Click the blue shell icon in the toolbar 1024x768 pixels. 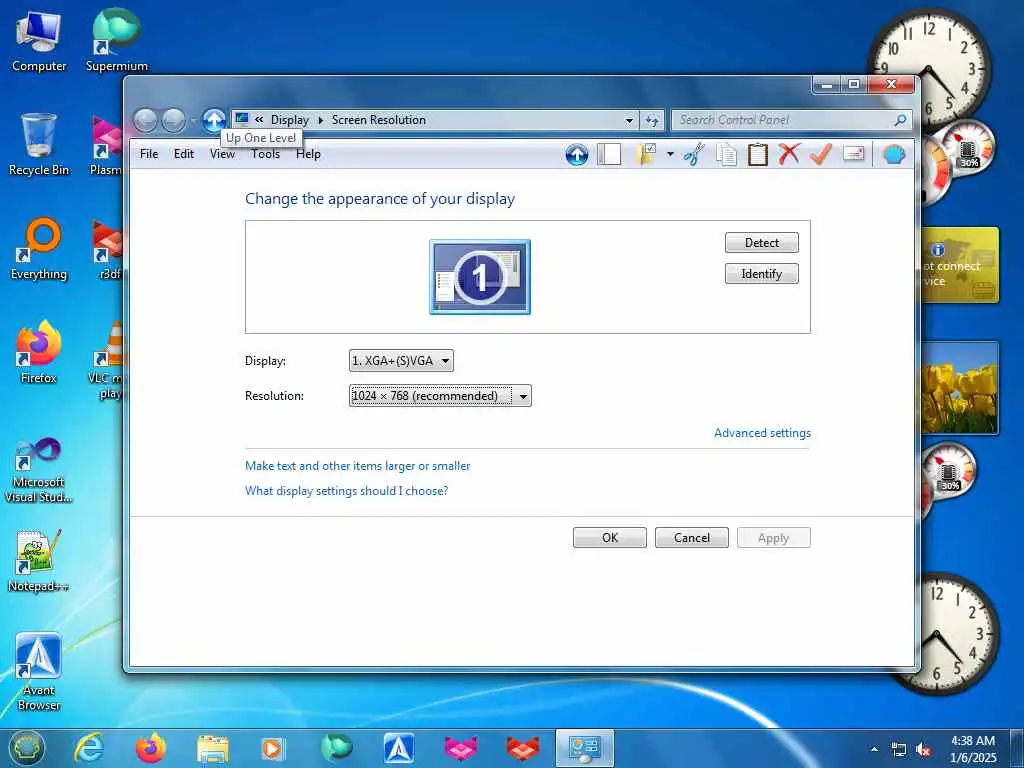click(x=893, y=155)
